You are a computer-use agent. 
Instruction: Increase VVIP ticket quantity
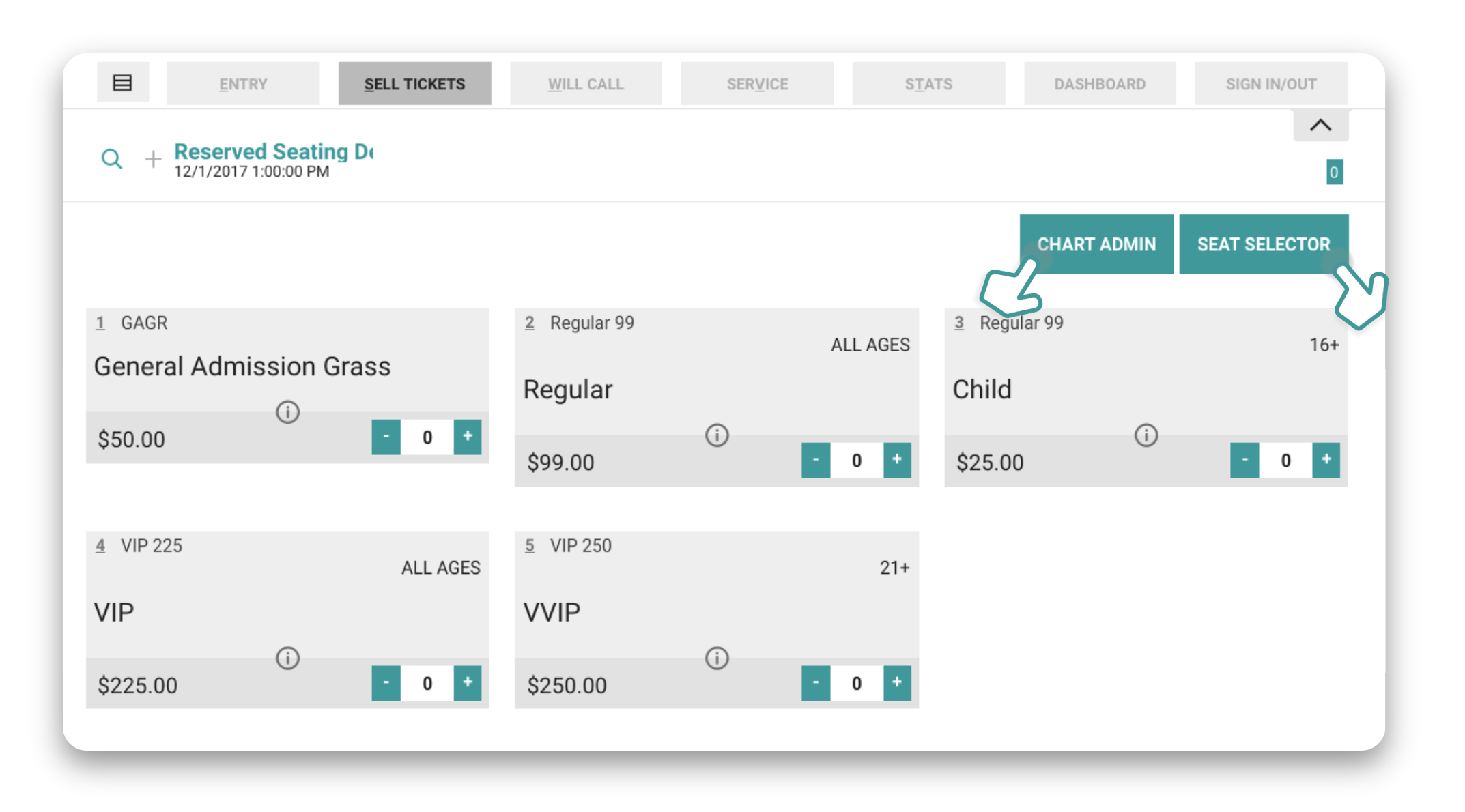[x=897, y=683]
